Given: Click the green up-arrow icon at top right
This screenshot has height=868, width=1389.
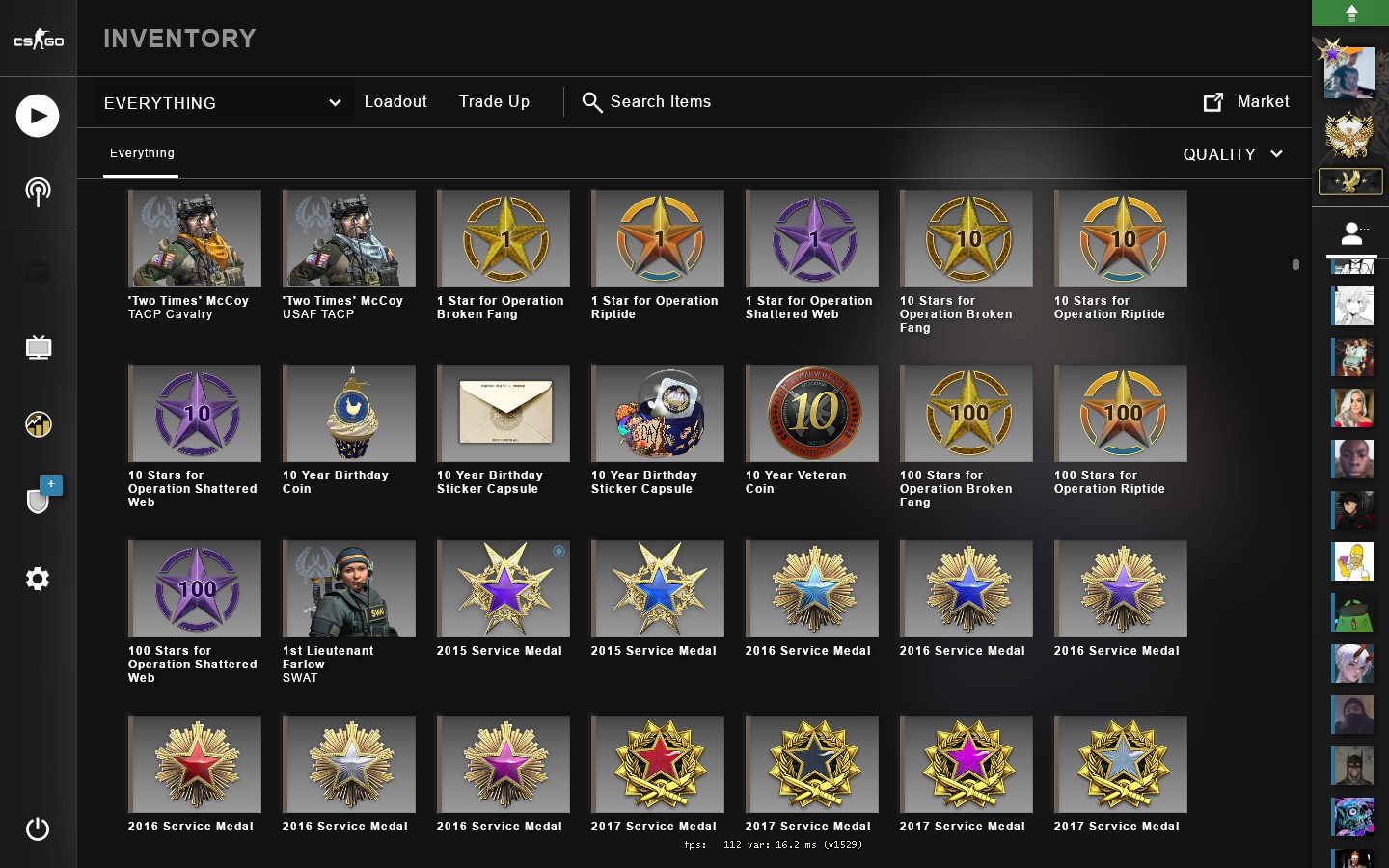Looking at the screenshot, I should click(1350, 13).
